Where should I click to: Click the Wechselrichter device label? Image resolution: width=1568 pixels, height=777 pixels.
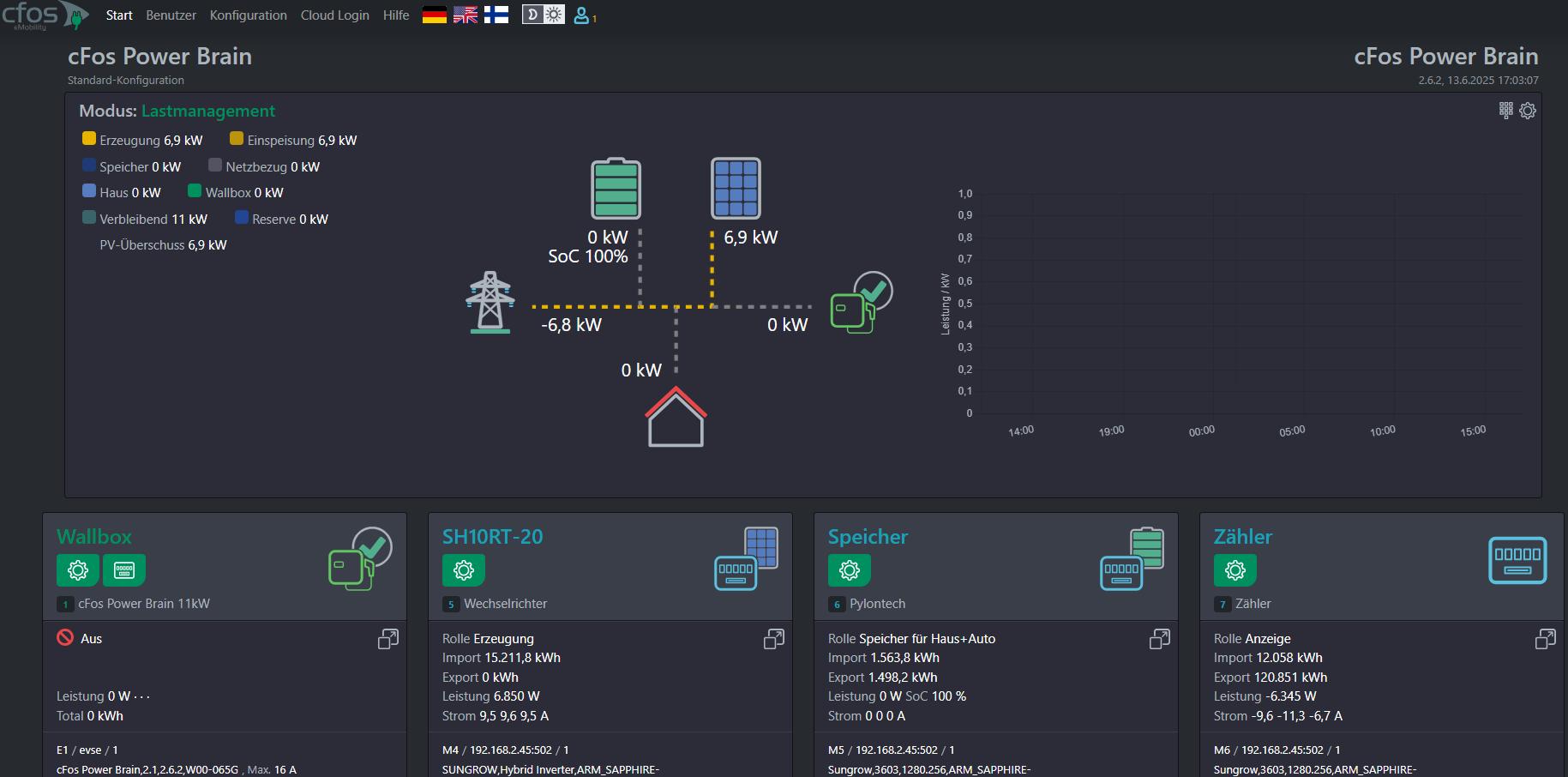[x=506, y=604]
